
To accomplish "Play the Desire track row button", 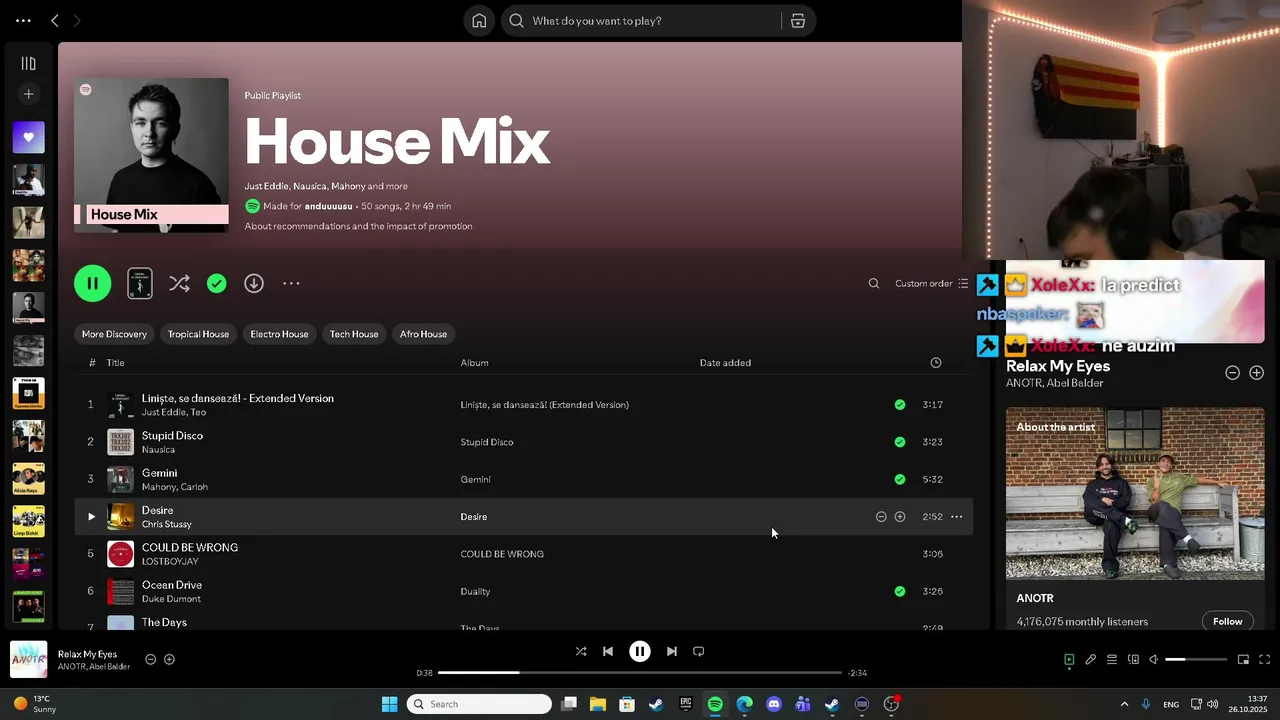I will (x=91, y=517).
